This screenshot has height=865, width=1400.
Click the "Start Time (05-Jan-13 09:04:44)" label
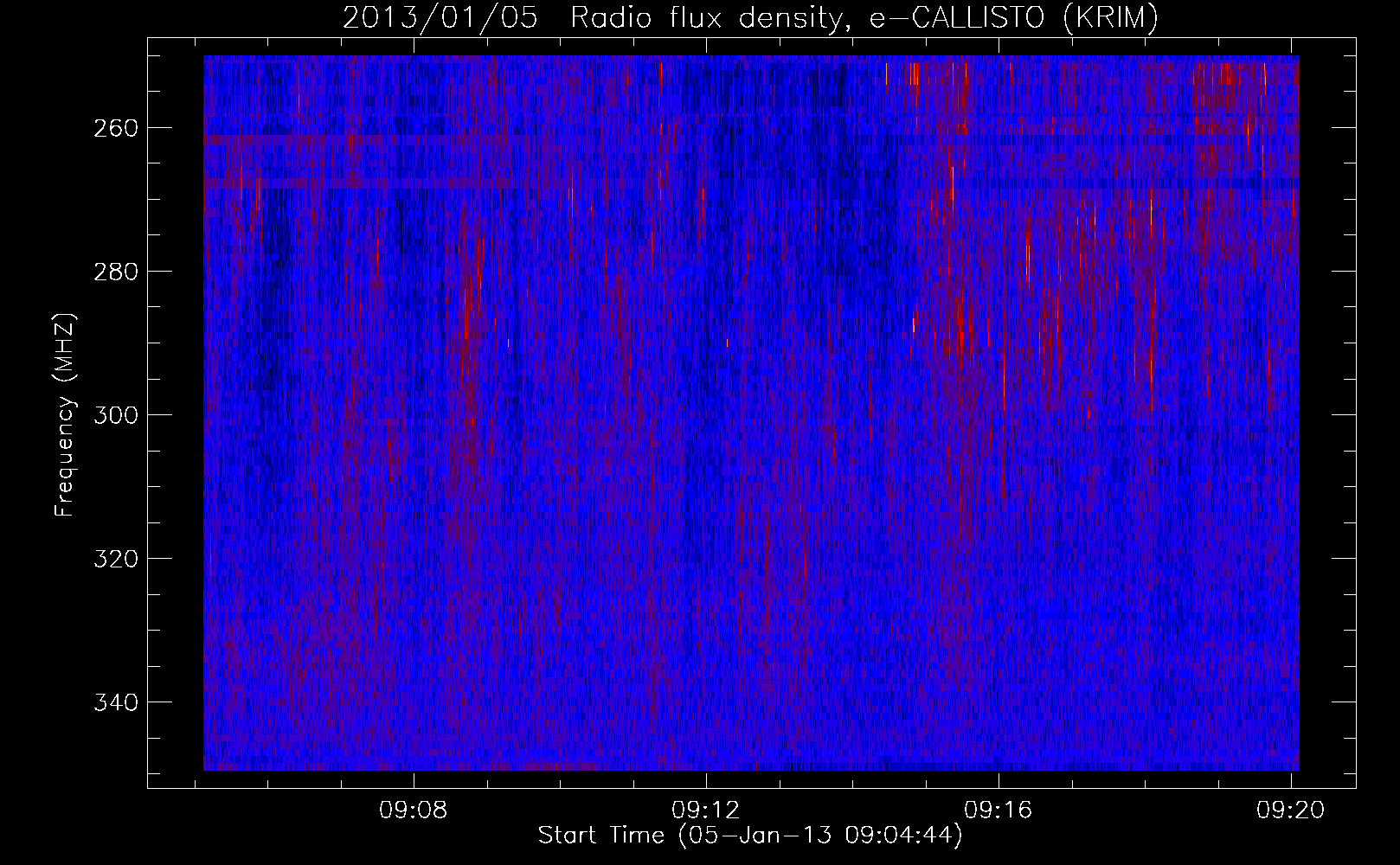pyautogui.click(x=750, y=836)
